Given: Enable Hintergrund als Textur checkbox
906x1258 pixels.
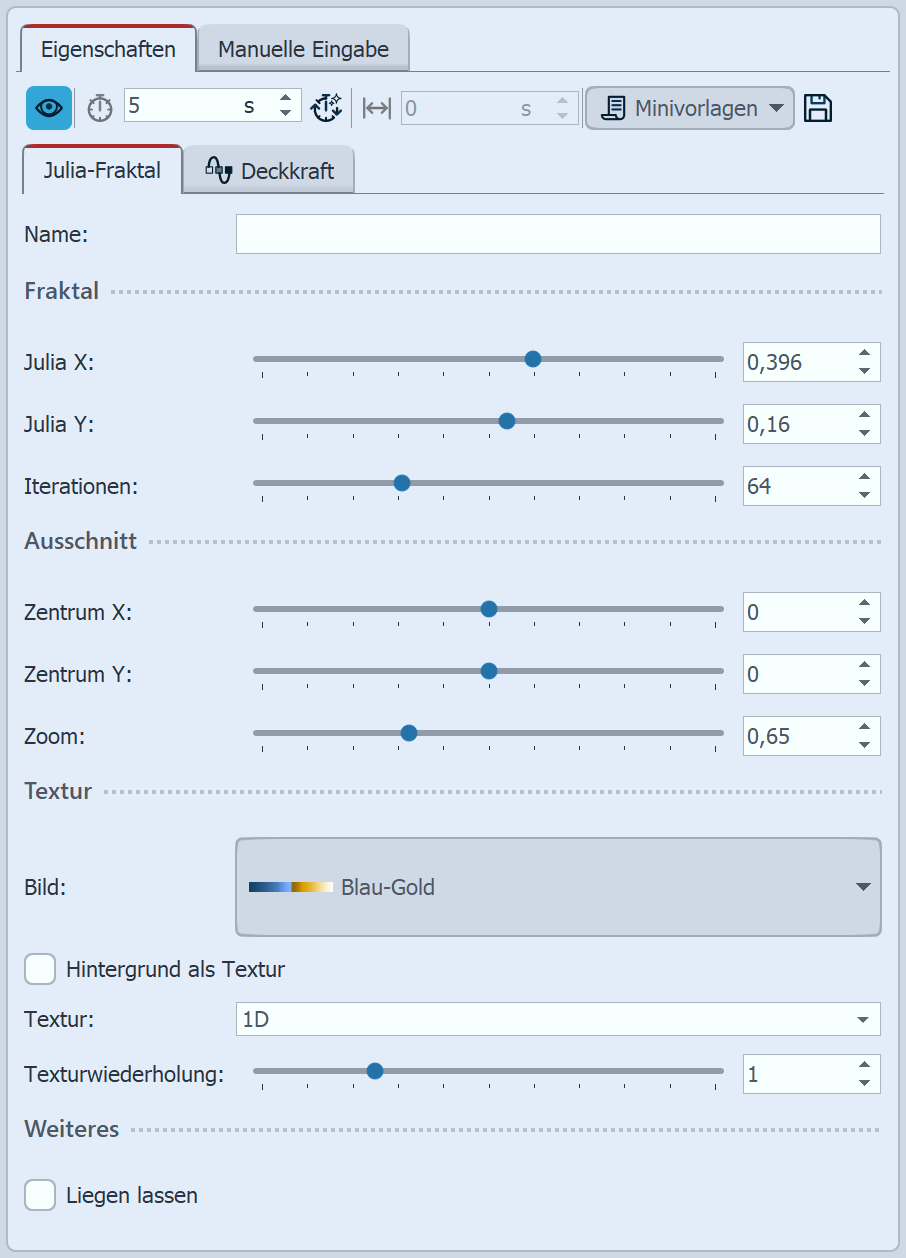Looking at the screenshot, I should click(x=40, y=969).
